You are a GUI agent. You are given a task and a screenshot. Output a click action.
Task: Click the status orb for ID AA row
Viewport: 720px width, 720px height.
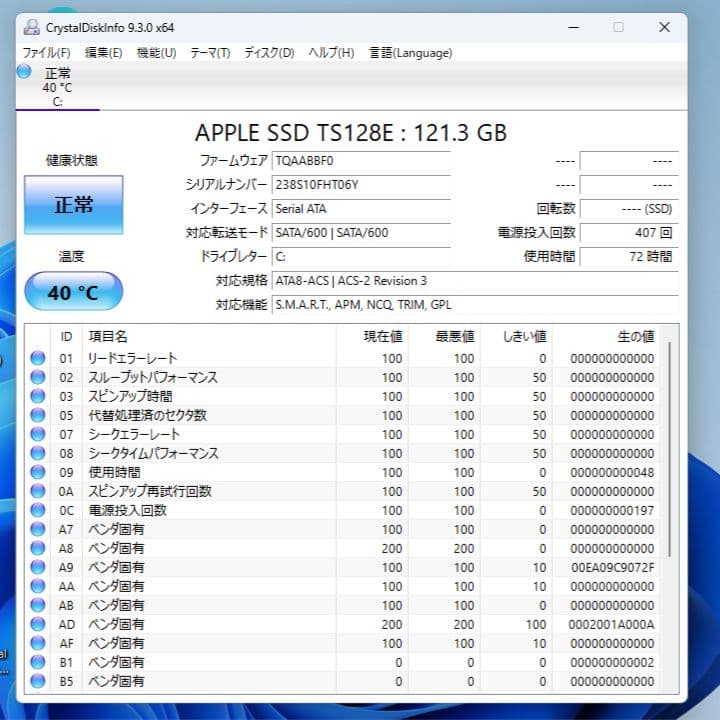click(38, 586)
